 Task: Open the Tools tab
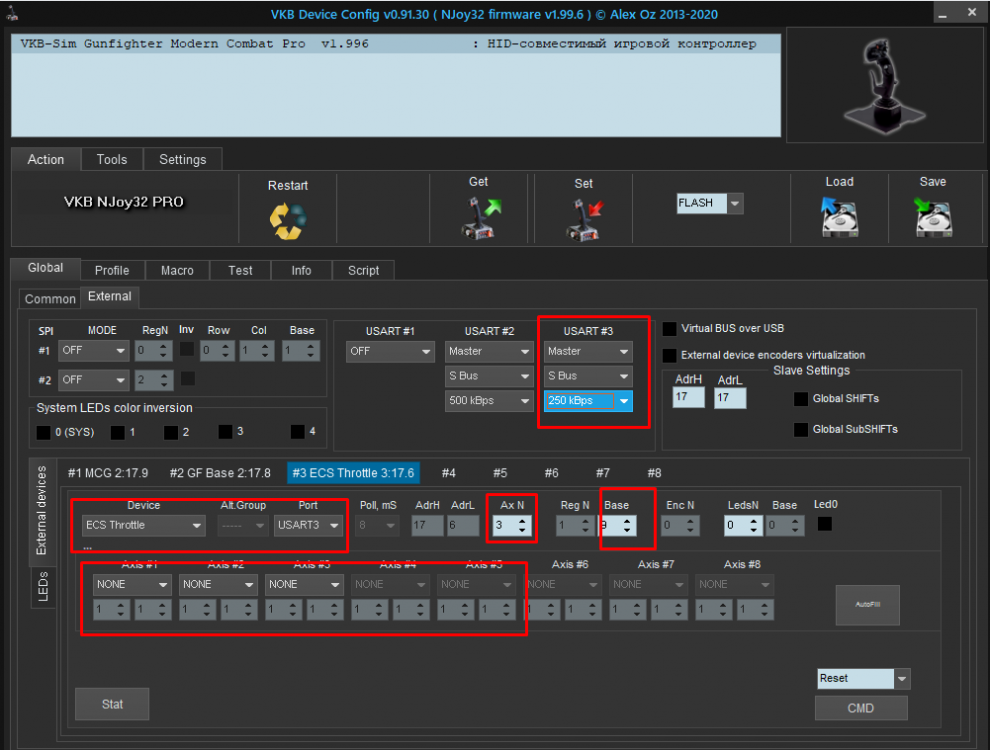112,160
